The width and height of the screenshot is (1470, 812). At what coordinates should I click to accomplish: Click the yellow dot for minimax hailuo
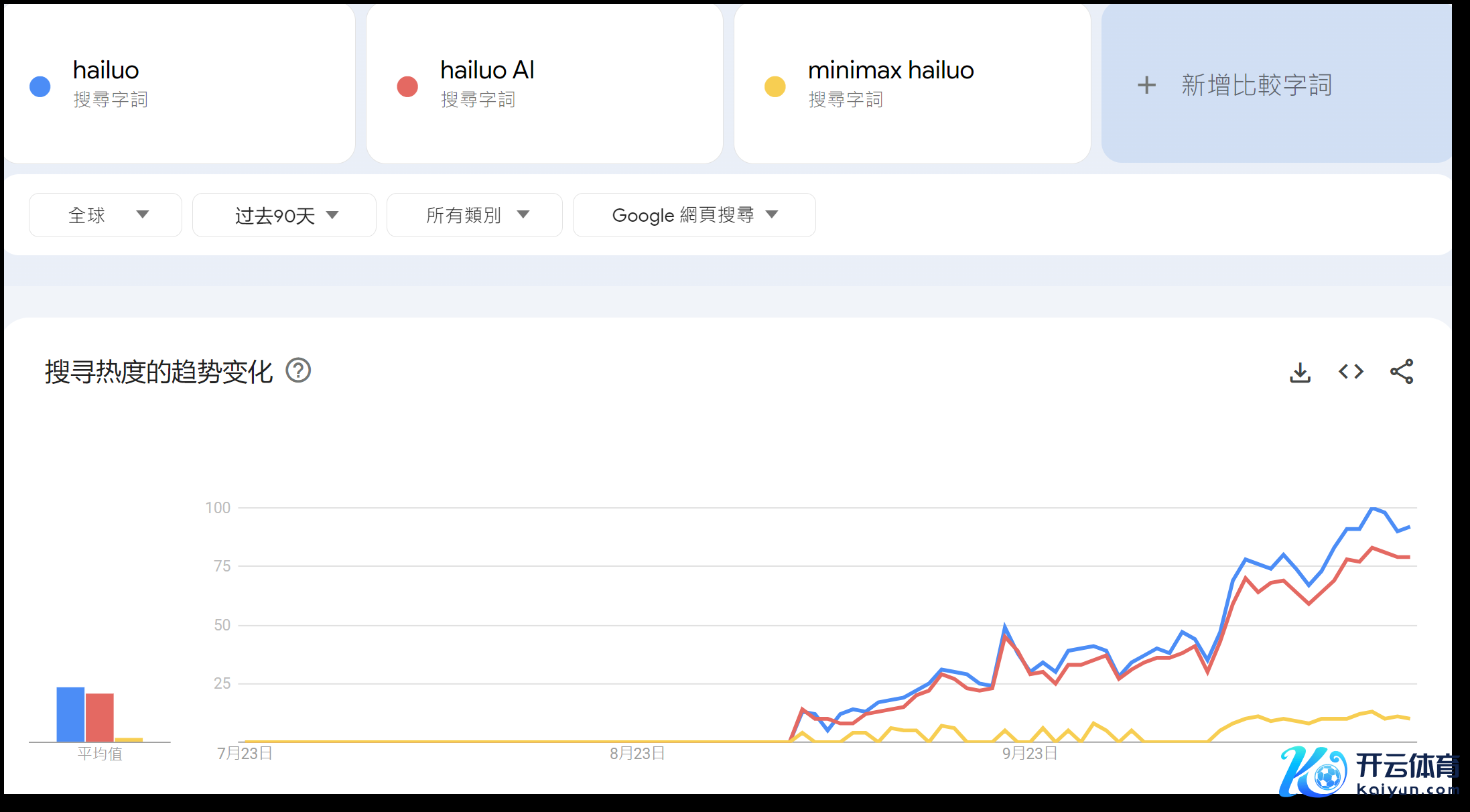pyautogui.click(x=775, y=86)
